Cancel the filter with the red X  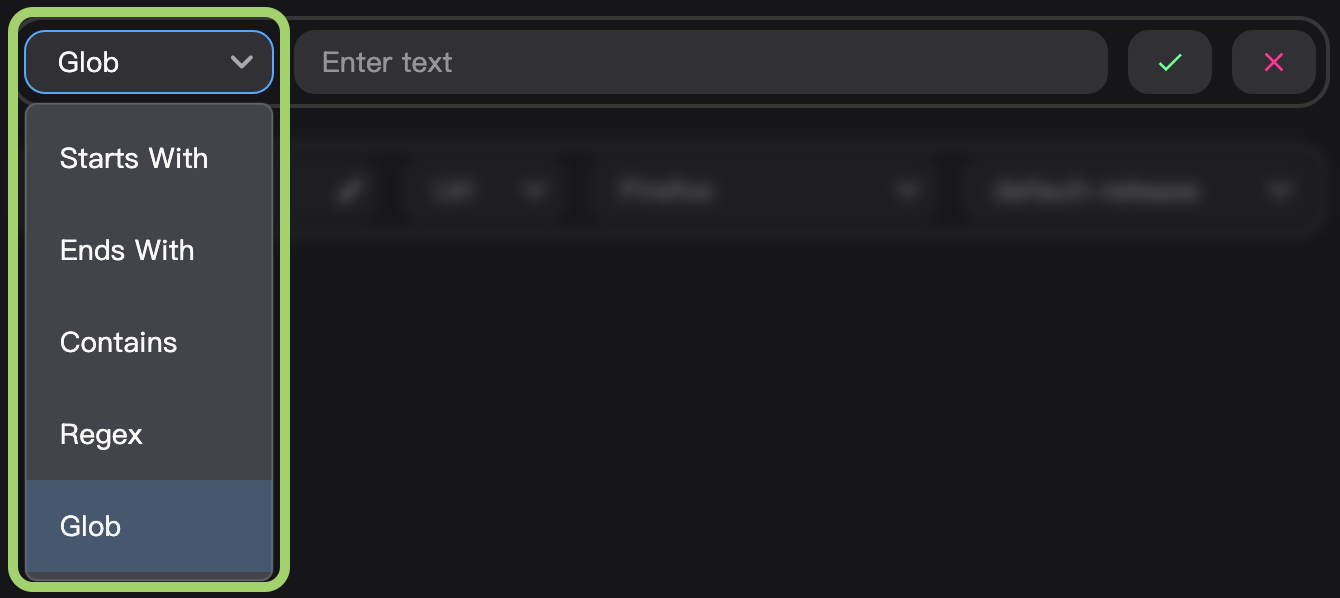coord(1274,62)
